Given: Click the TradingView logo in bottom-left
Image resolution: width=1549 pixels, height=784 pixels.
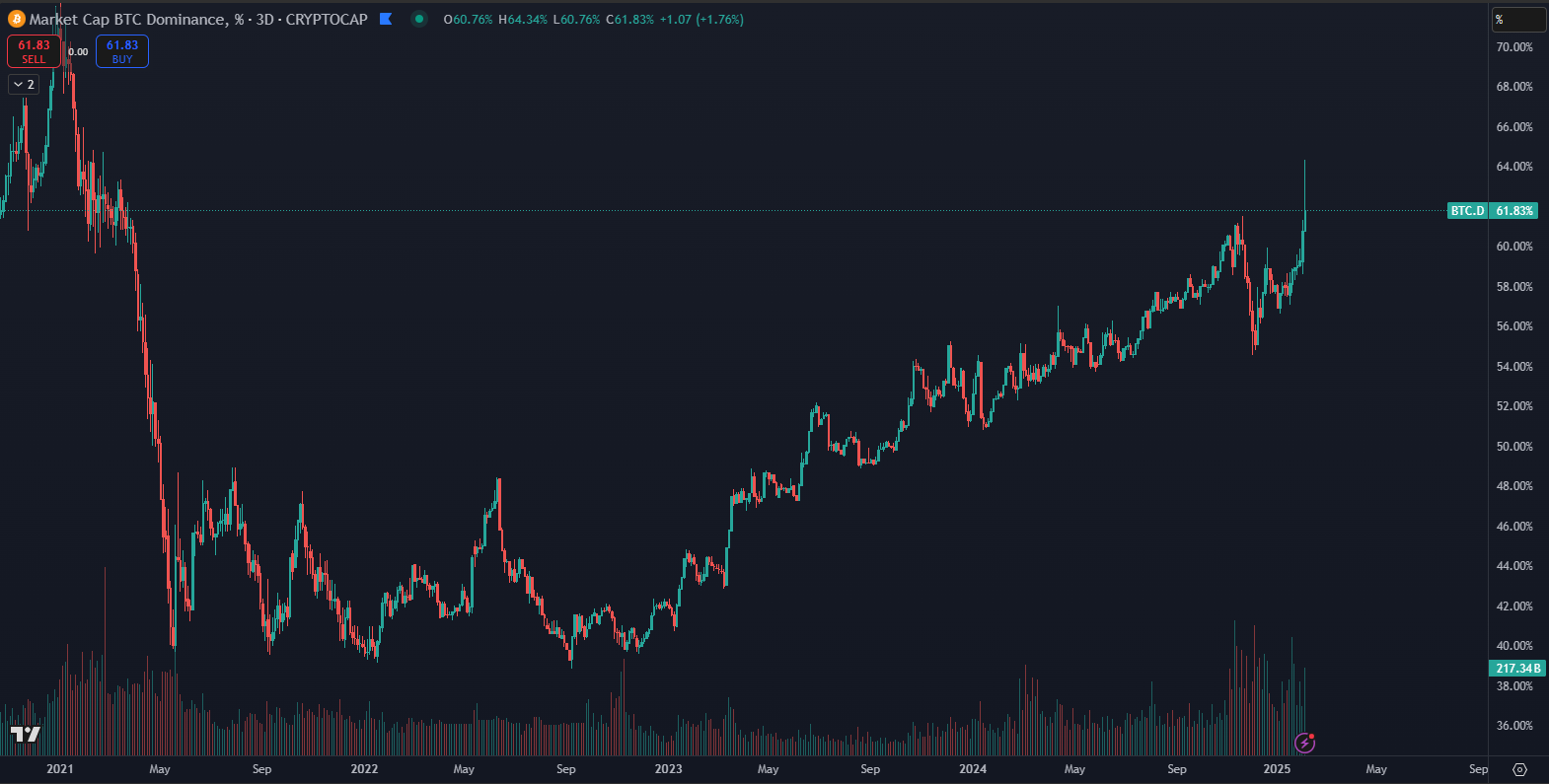Looking at the screenshot, I should [26, 734].
